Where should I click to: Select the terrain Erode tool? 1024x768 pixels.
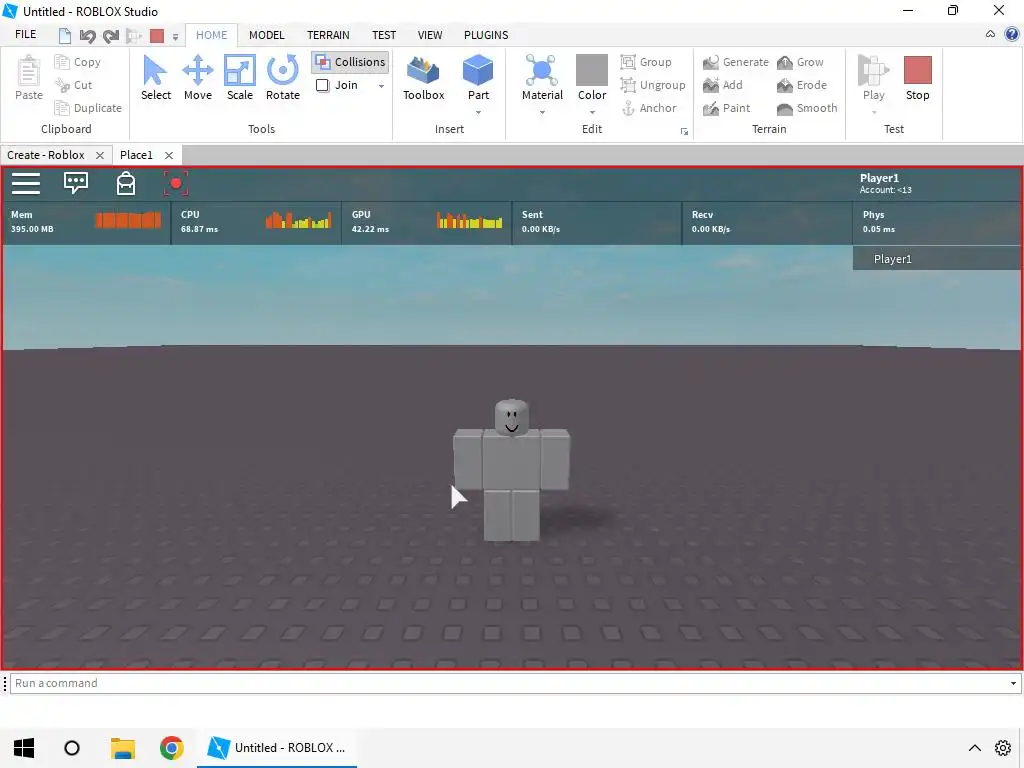tap(801, 85)
